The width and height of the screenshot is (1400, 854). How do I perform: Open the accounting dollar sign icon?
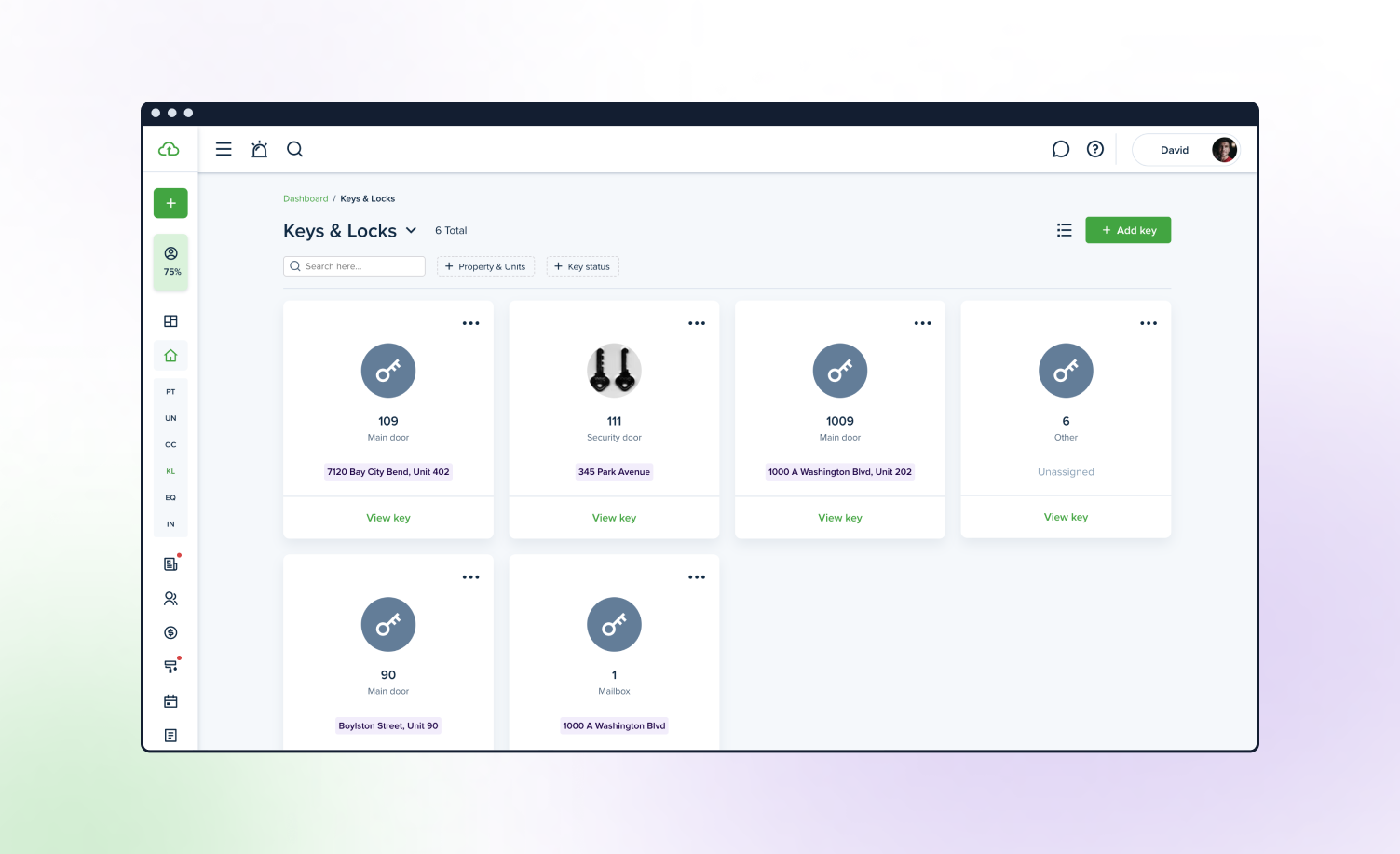170,632
